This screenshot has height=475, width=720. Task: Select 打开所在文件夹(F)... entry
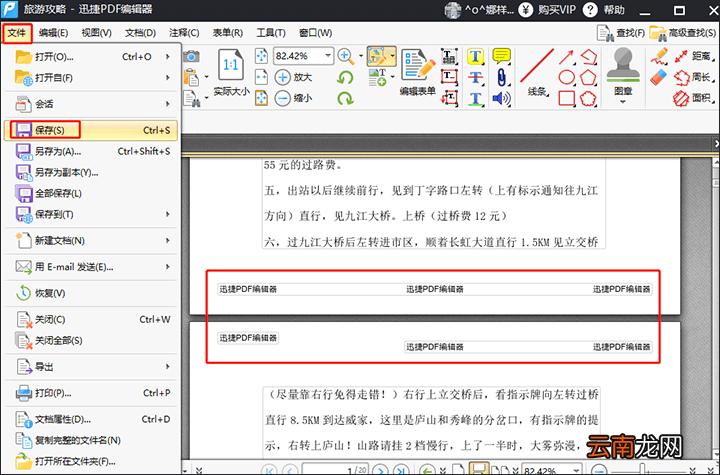(x=91, y=461)
